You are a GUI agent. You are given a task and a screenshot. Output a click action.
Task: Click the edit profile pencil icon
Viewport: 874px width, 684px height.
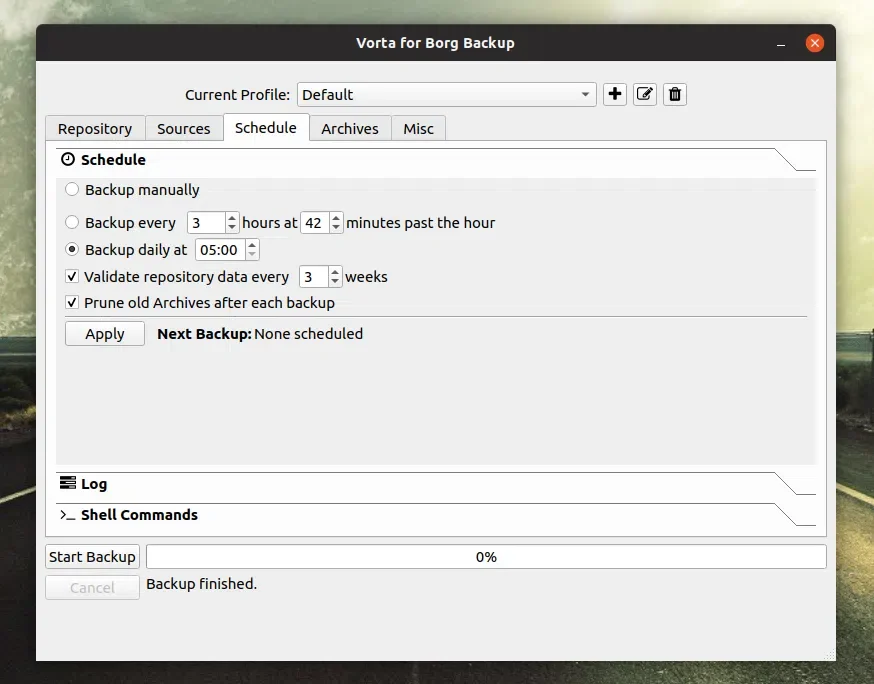tap(645, 94)
